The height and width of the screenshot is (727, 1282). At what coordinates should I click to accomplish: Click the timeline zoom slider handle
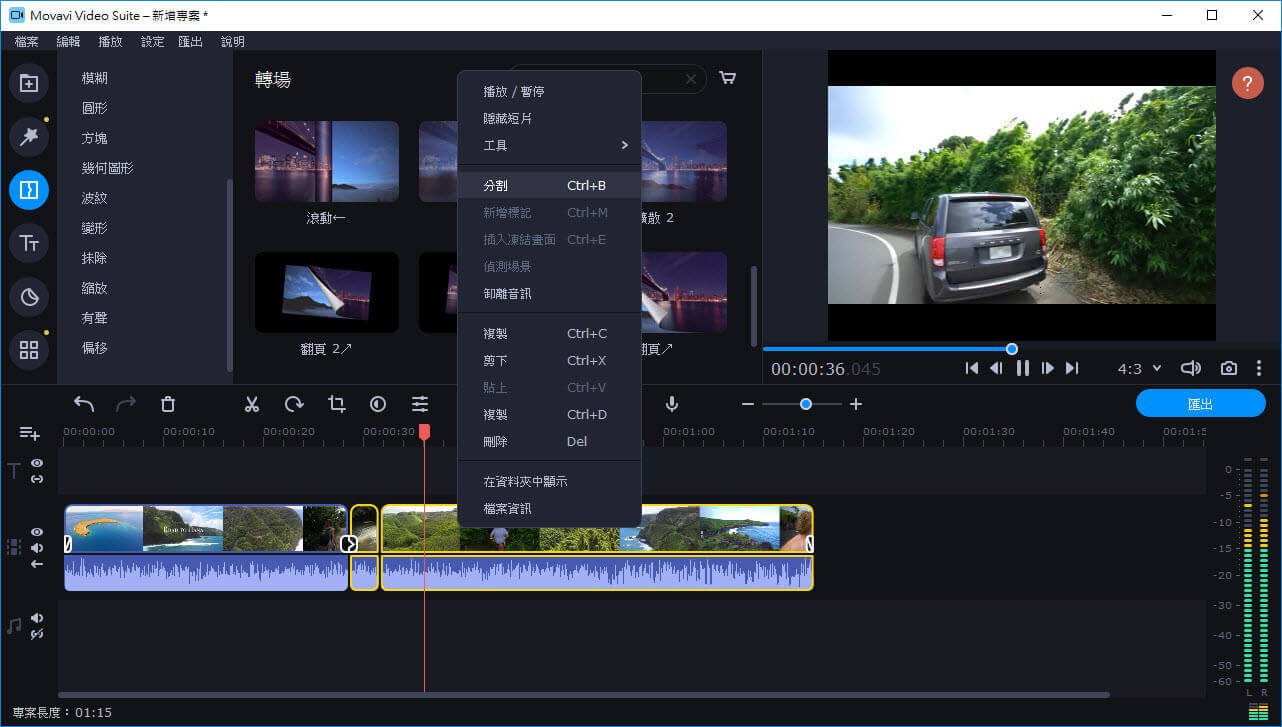[806, 404]
